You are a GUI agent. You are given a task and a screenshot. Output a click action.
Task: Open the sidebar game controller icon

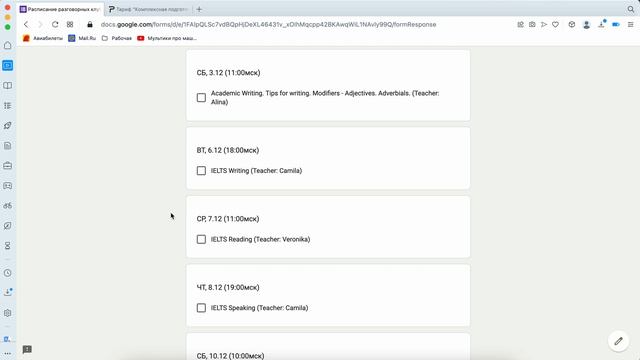pyautogui.click(x=8, y=185)
